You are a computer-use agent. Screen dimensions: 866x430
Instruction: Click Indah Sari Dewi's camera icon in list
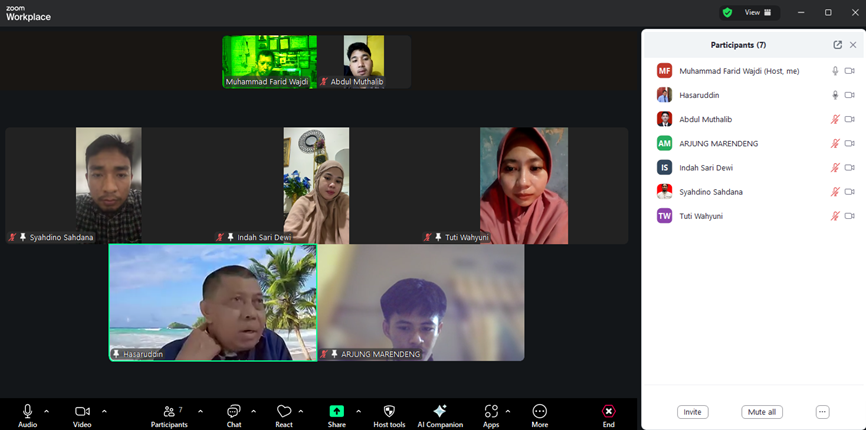coord(849,168)
